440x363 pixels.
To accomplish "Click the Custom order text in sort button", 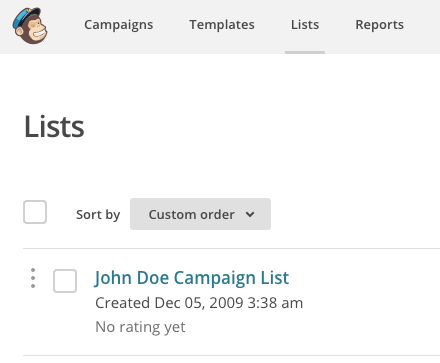I will click(192, 214).
